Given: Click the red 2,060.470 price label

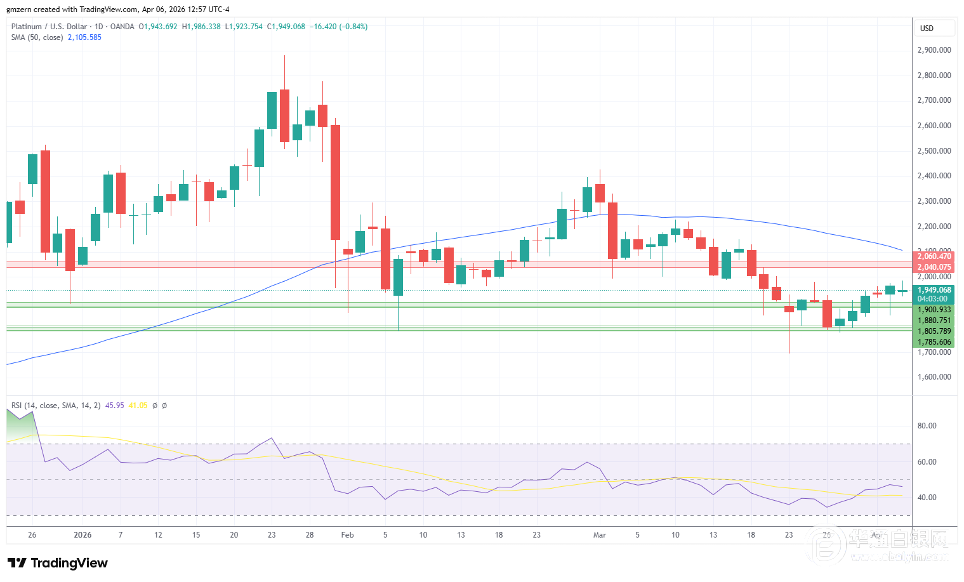Looking at the screenshot, I should [x=933, y=257].
